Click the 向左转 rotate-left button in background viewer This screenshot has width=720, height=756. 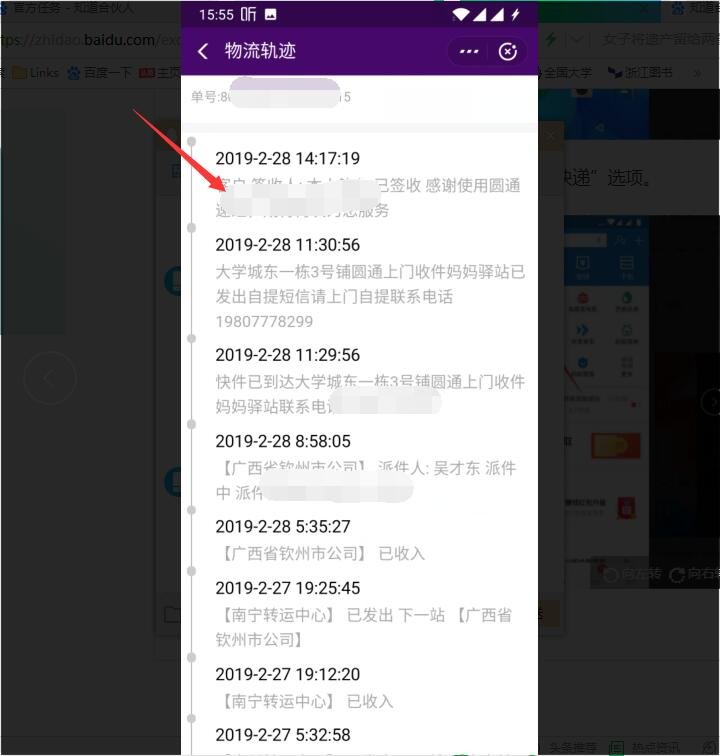tap(633, 574)
